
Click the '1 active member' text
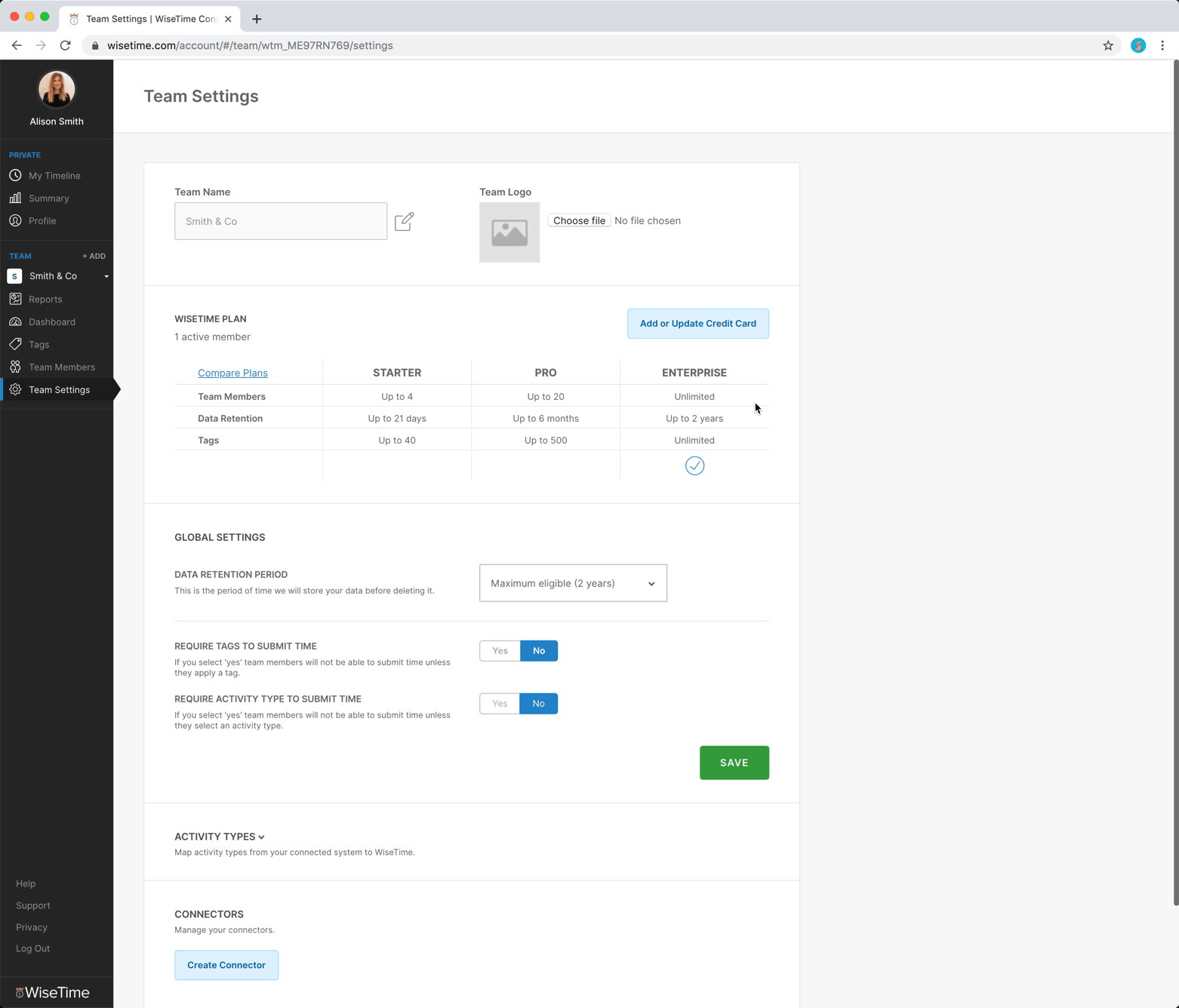pos(212,337)
